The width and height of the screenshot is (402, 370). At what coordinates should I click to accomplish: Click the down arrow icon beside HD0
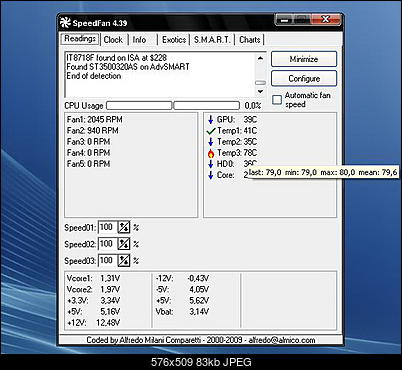tap(210, 164)
